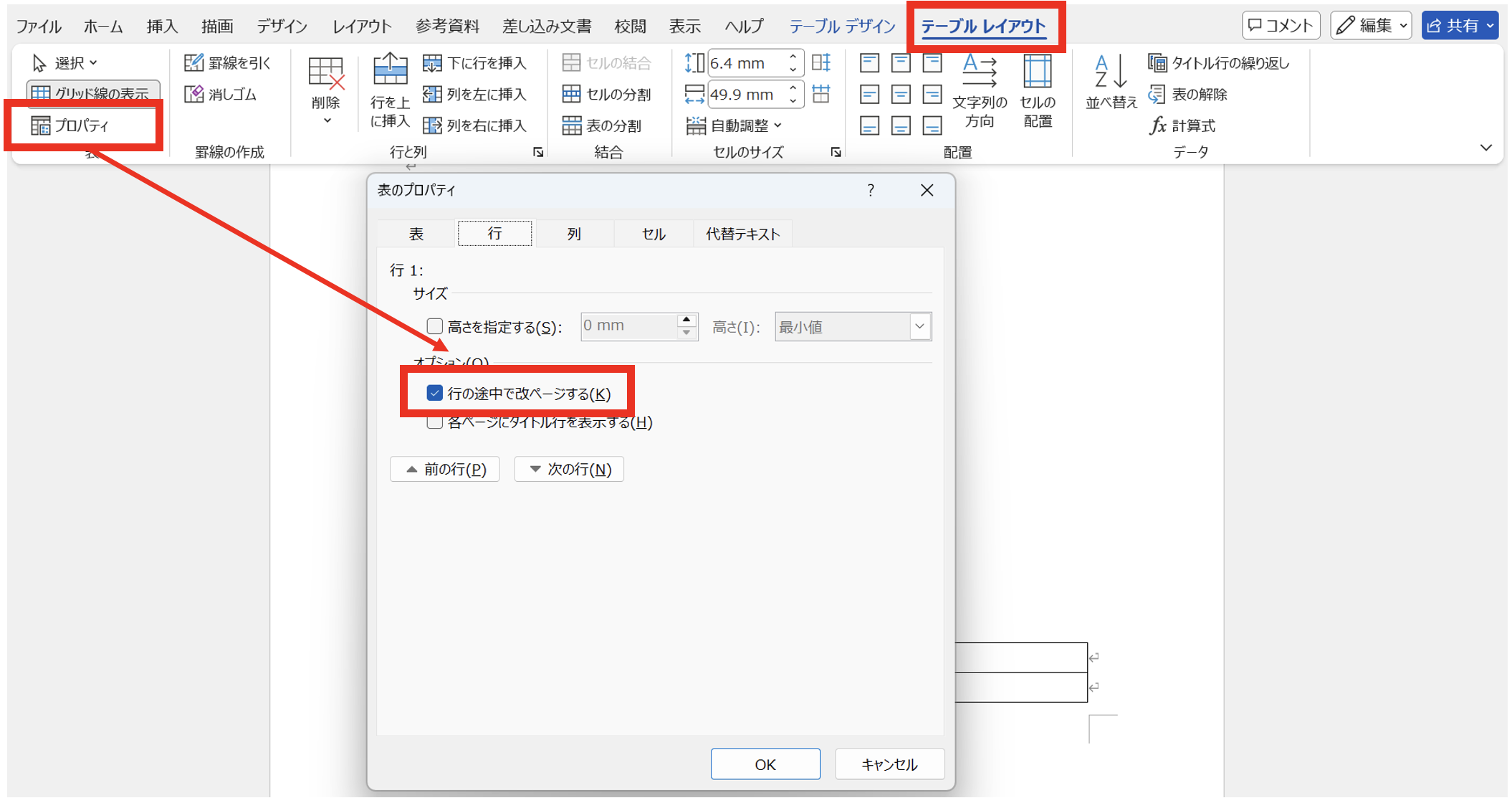Click the Formula (計算式) fx icon
1512x803 pixels.
pos(1158,125)
